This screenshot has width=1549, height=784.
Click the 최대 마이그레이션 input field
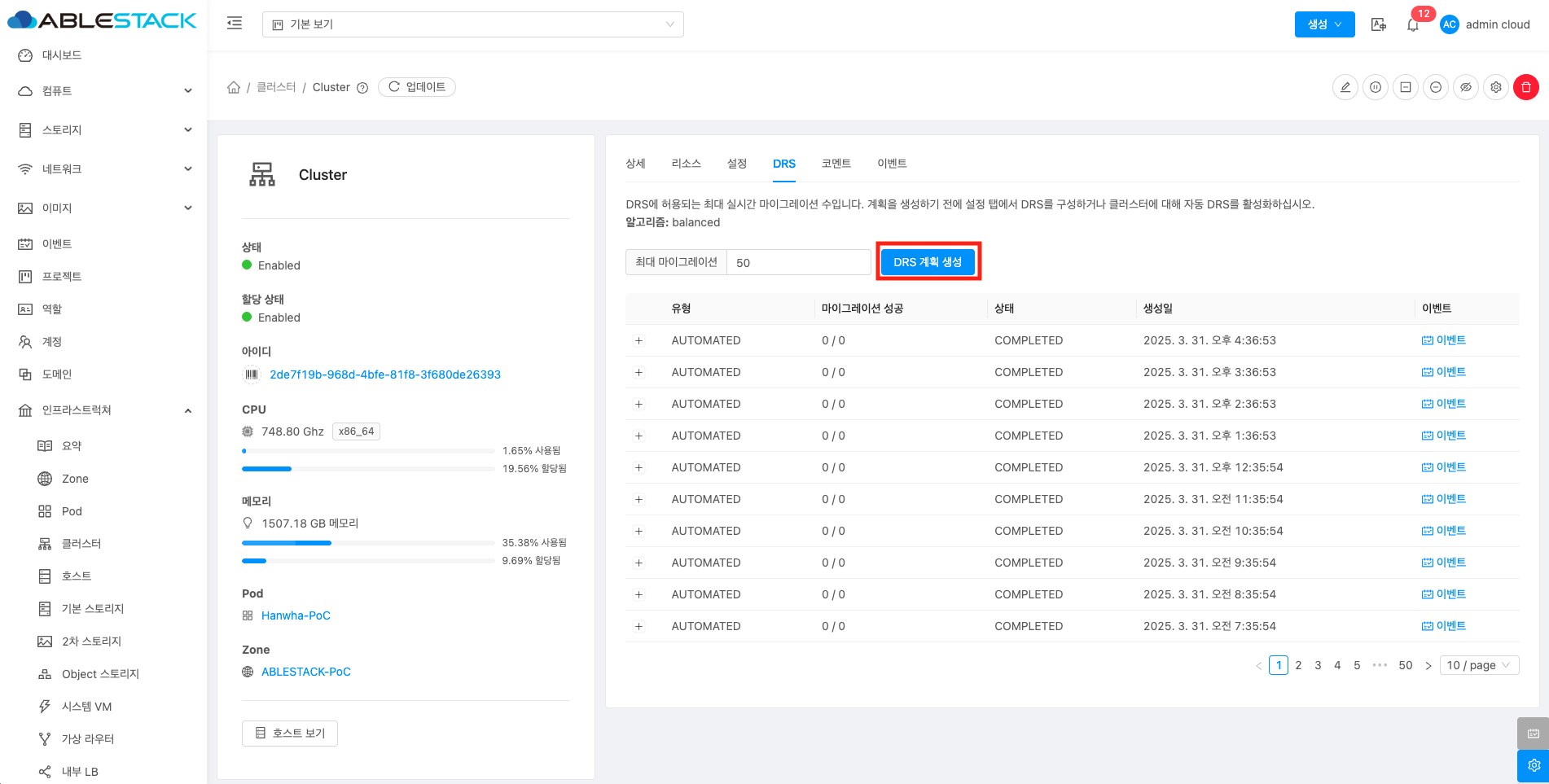(798, 262)
